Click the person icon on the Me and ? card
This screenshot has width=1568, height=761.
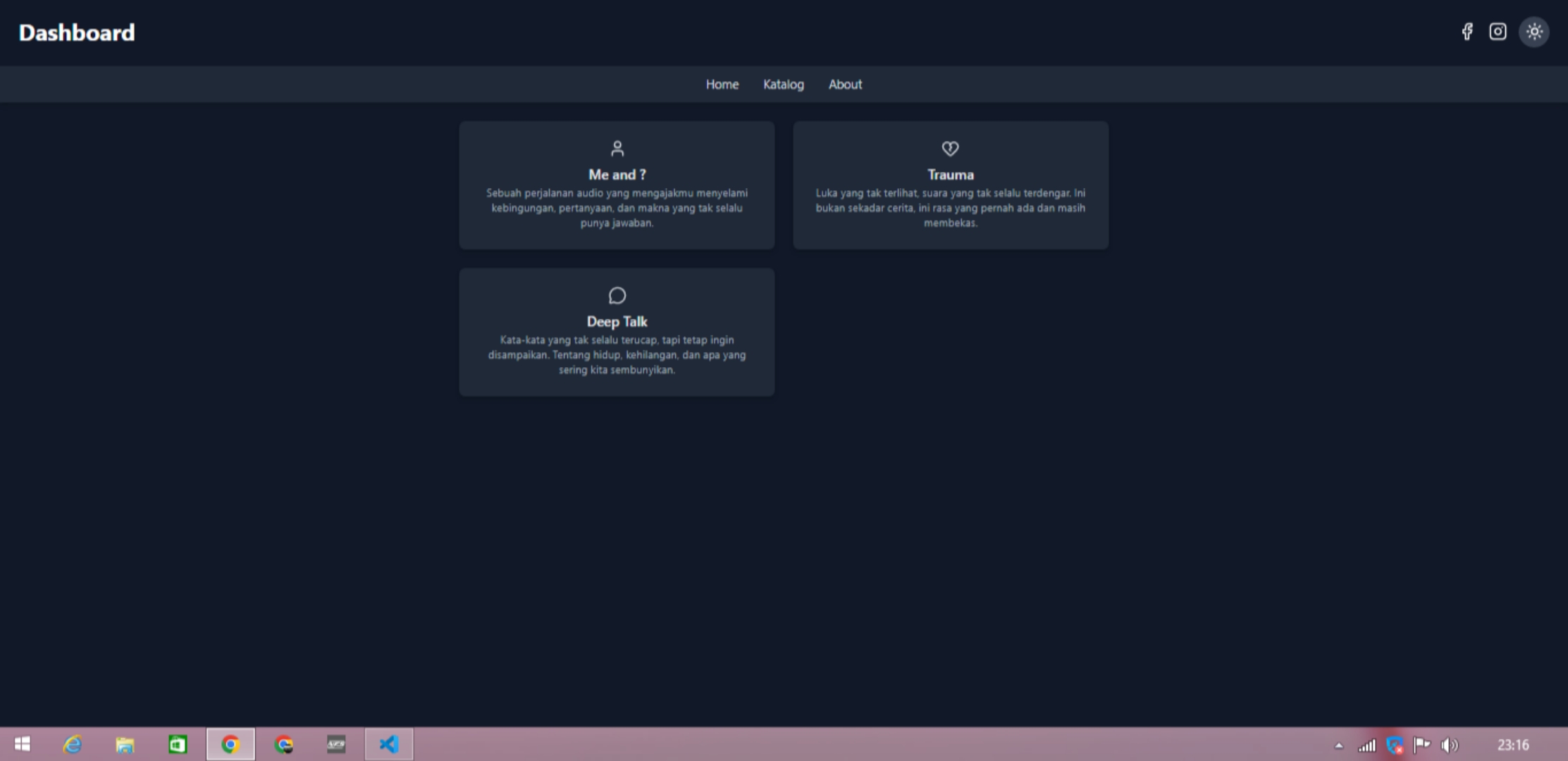[x=617, y=148]
